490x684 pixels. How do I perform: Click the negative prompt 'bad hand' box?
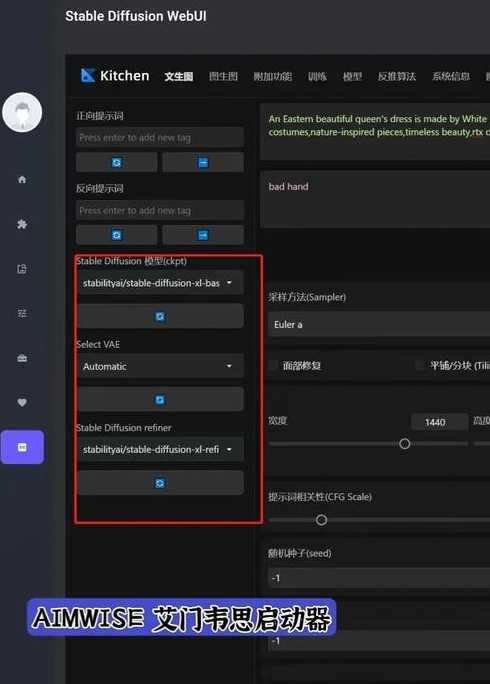click(375, 200)
